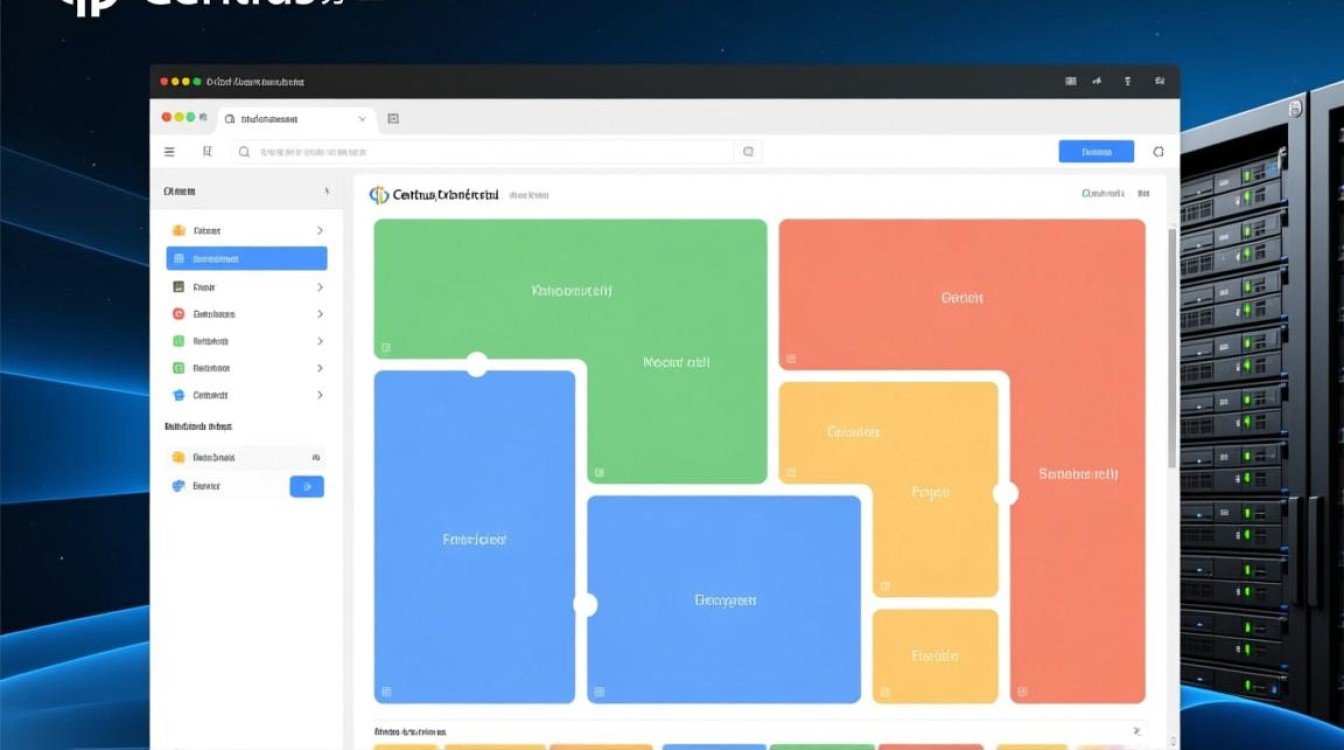Click the white circle handle atop the tall blue block
1344x750 pixels.
tap(477, 365)
